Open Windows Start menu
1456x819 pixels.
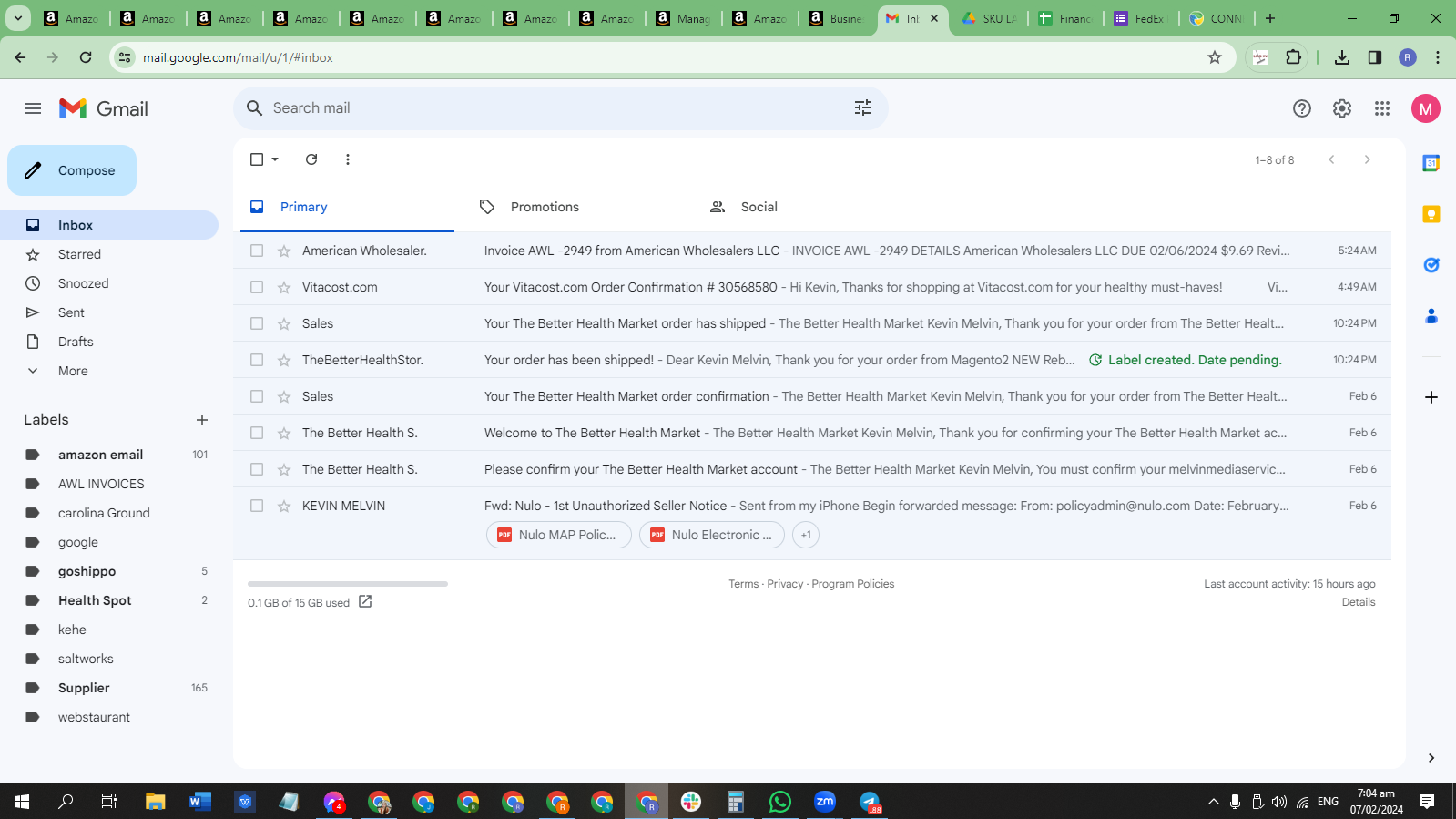tap(22, 802)
